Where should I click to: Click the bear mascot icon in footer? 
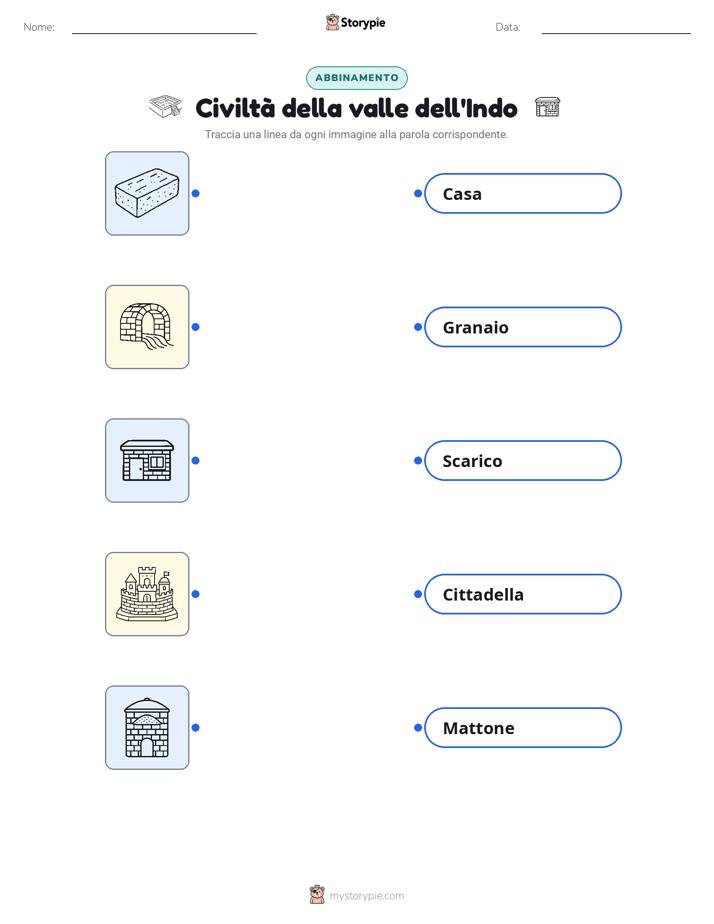pos(317,895)
